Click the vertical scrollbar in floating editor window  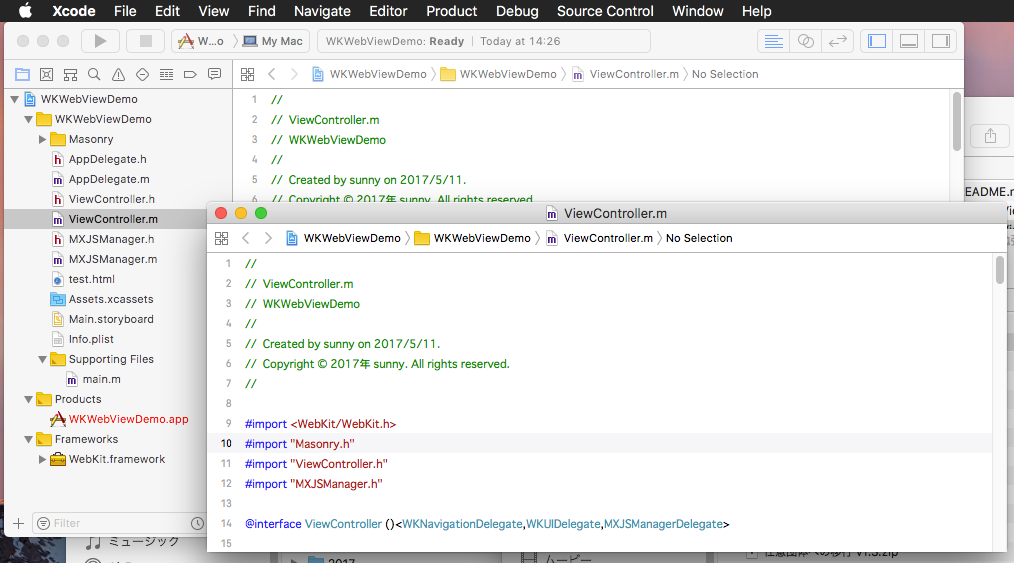click(1000, 270)
